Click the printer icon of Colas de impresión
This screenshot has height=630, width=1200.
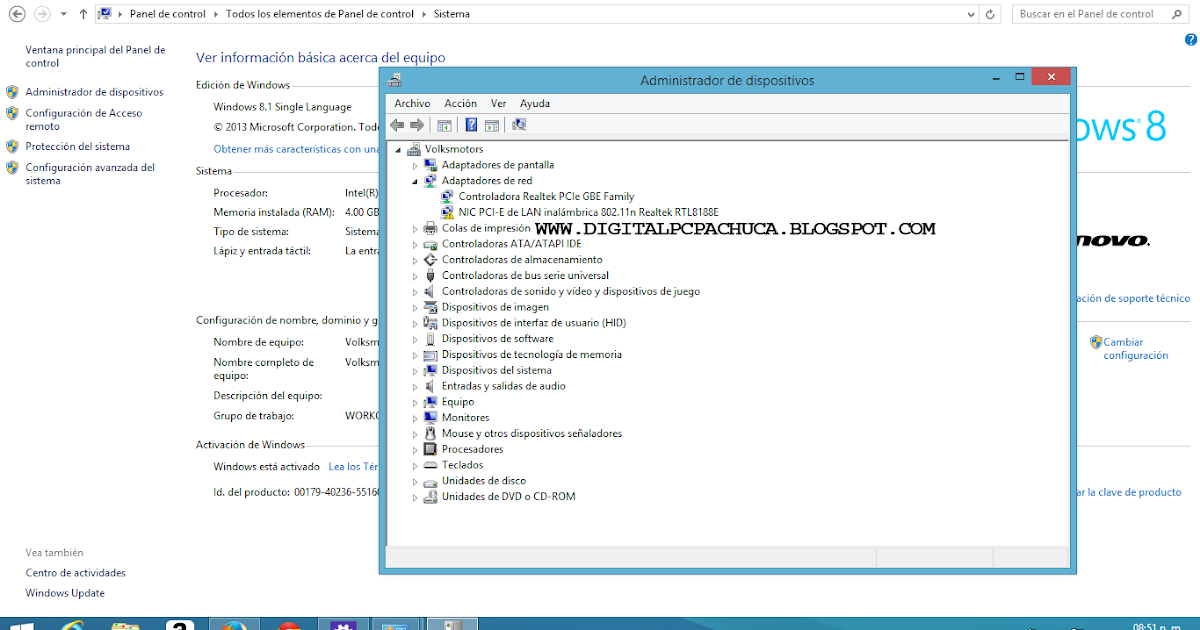[x=431, y=228]
